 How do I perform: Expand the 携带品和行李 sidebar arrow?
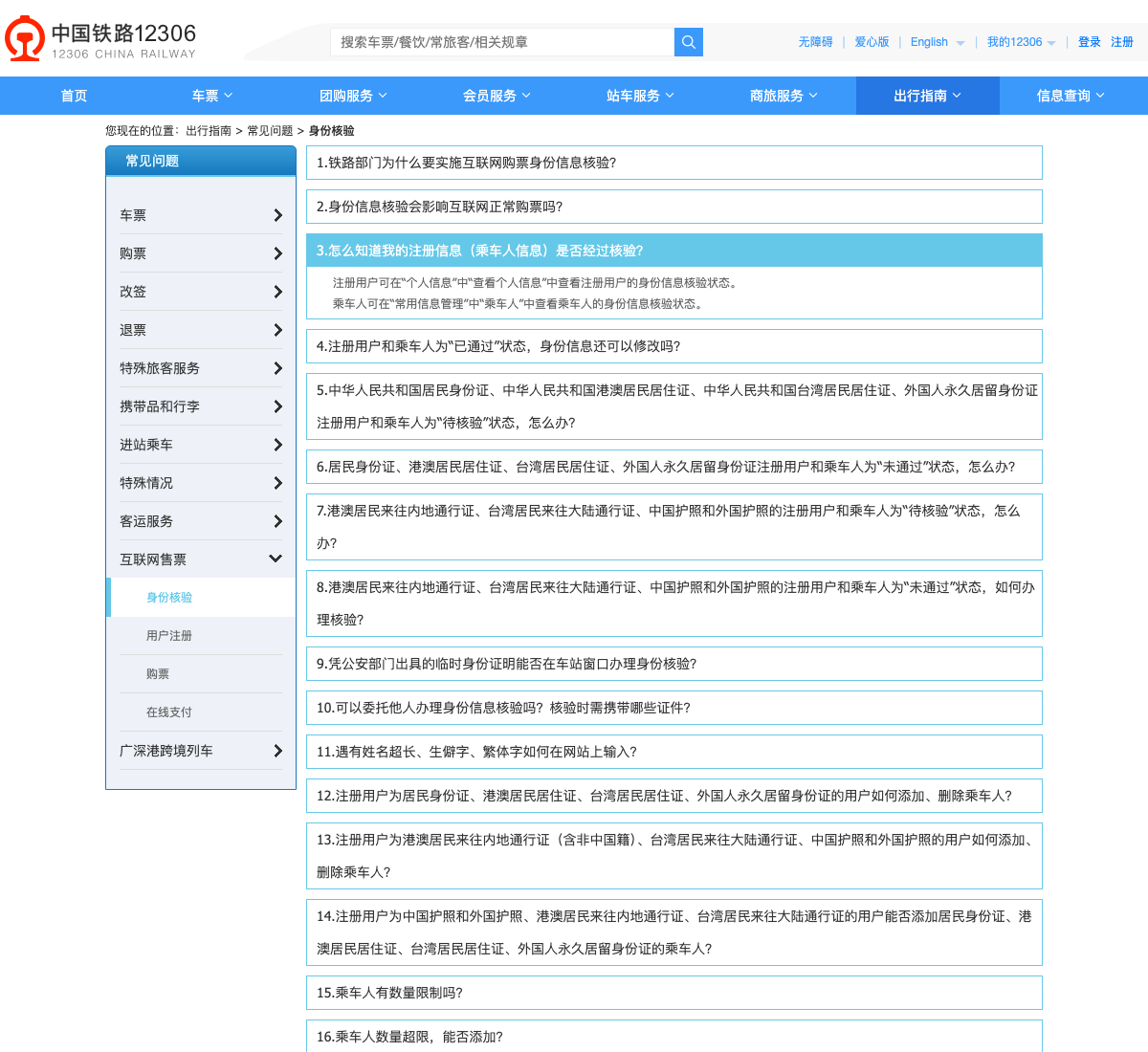tap(277, 406)
